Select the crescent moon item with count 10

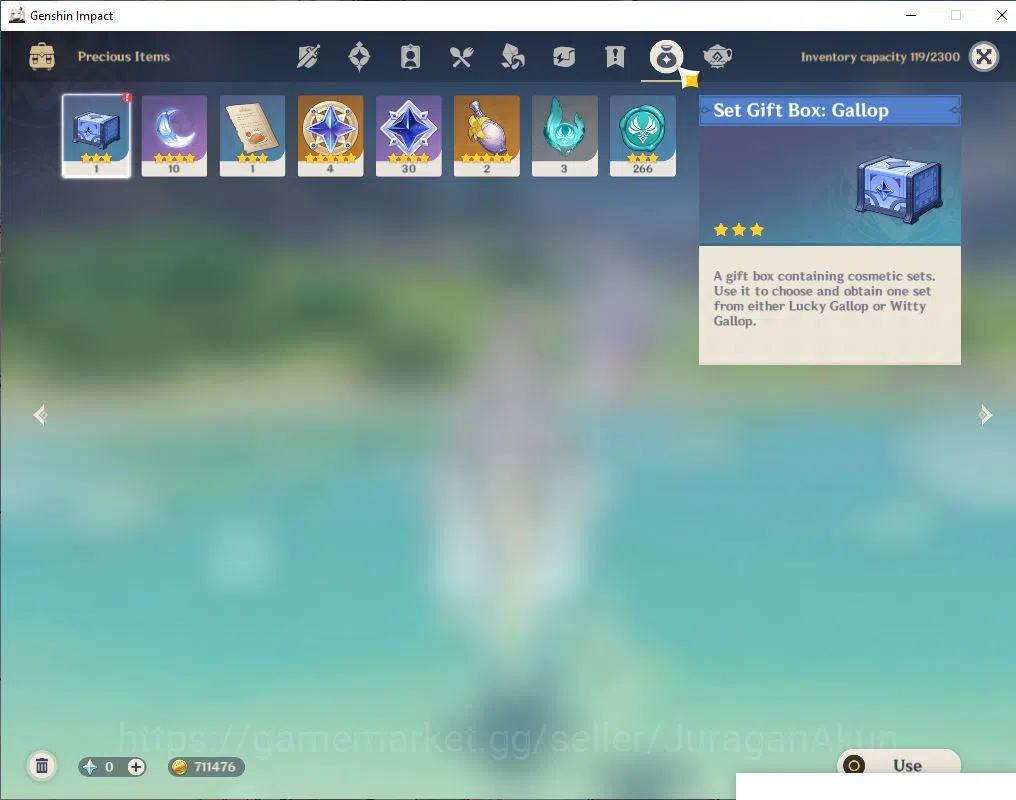(174, 136)
